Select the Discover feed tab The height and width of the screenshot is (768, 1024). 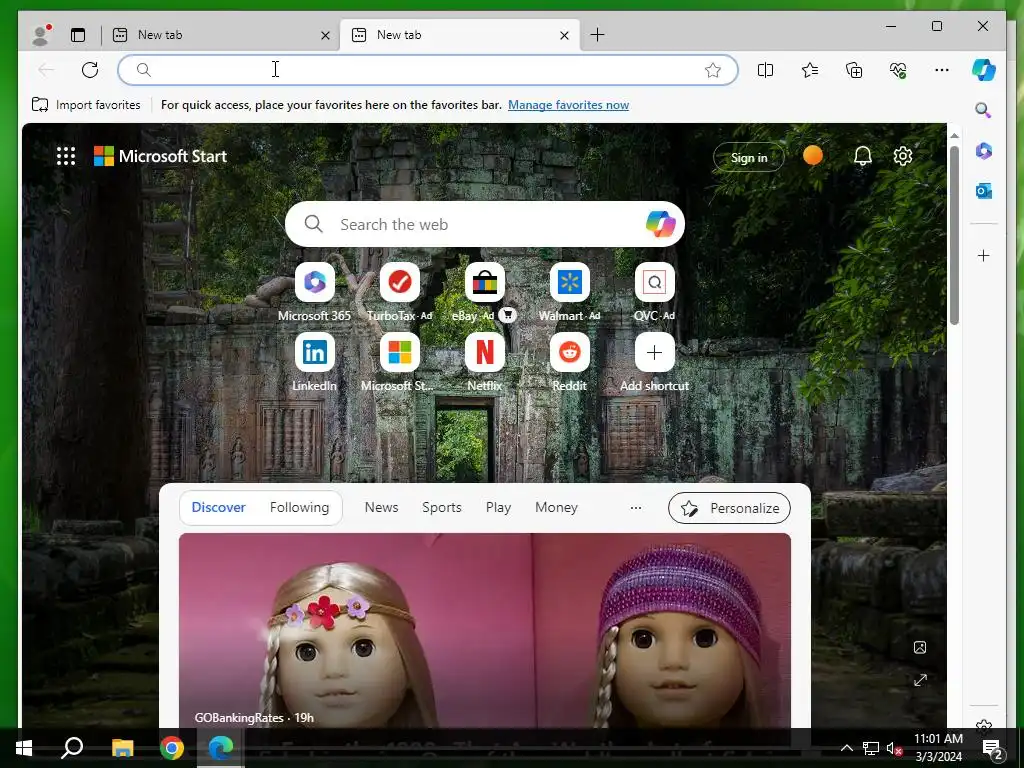point(218,507)
